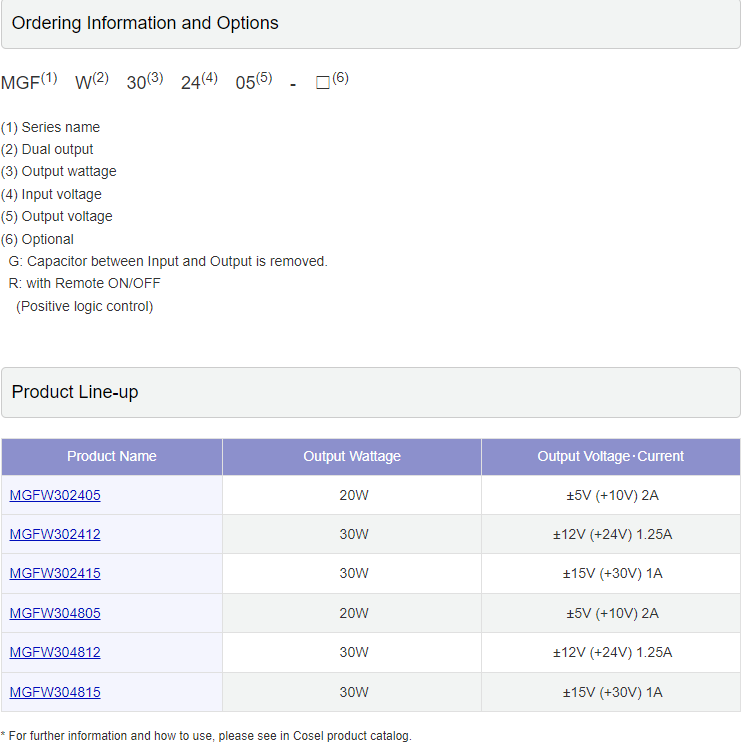The image size is (741, 753).
Task: Click the Output Wattage column header
Action: pyautogui.click(x=352, y=456)
